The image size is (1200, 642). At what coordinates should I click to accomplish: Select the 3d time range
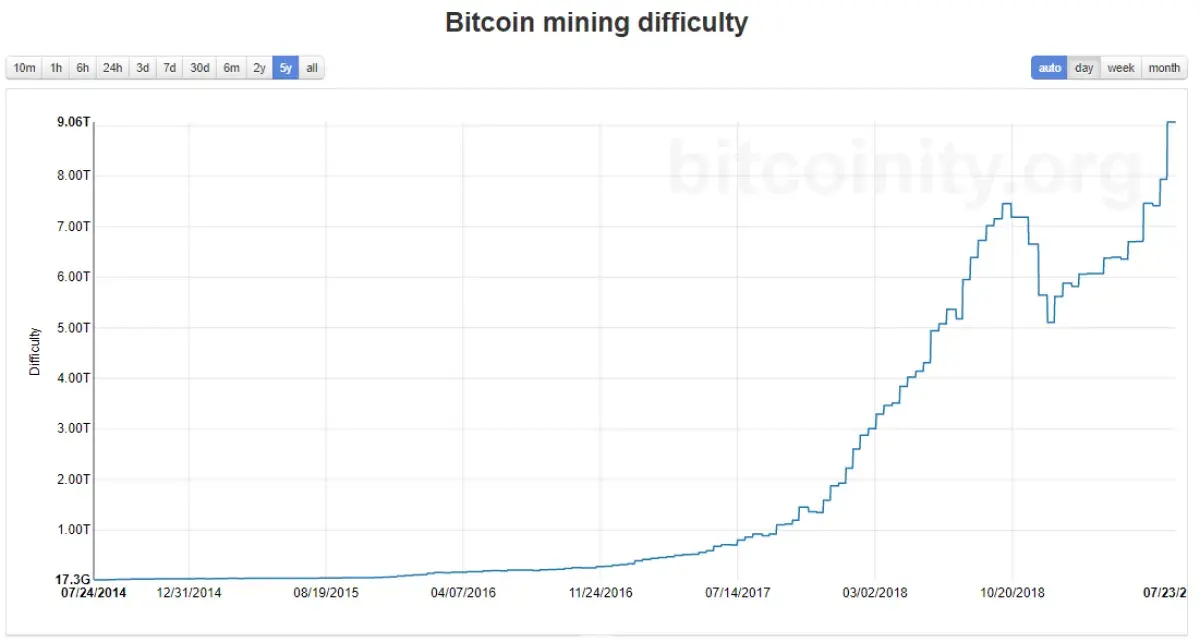click(x=141, y=67)
